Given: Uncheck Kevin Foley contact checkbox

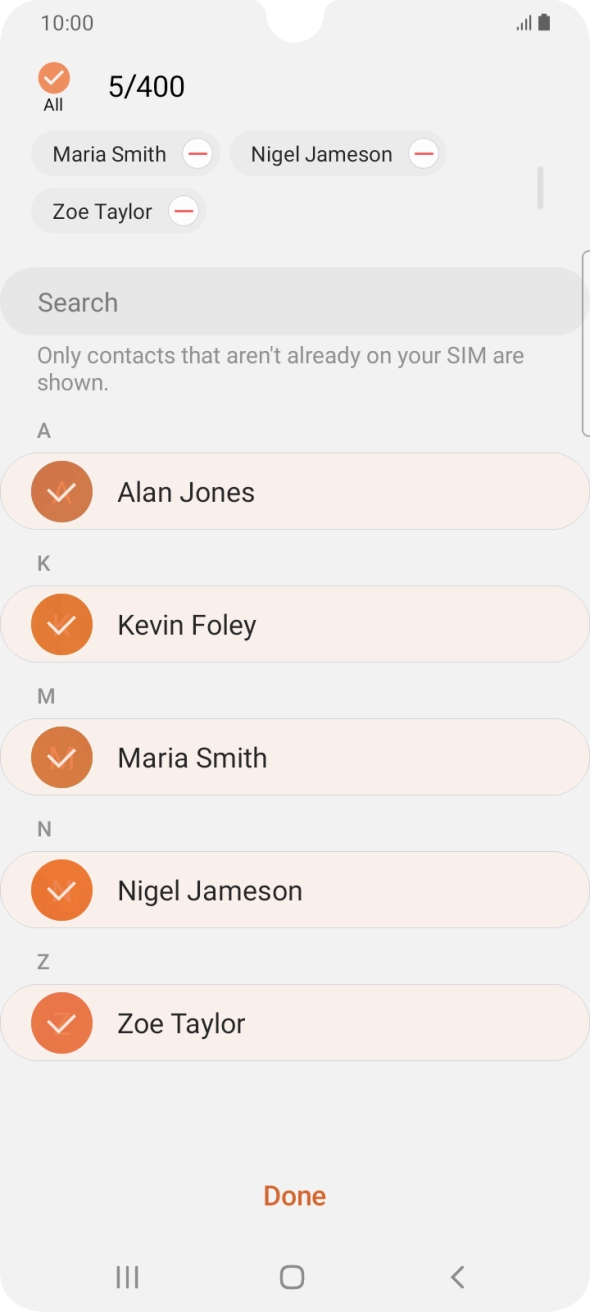Looking at the screenshot, I should (x=62, y=624).
